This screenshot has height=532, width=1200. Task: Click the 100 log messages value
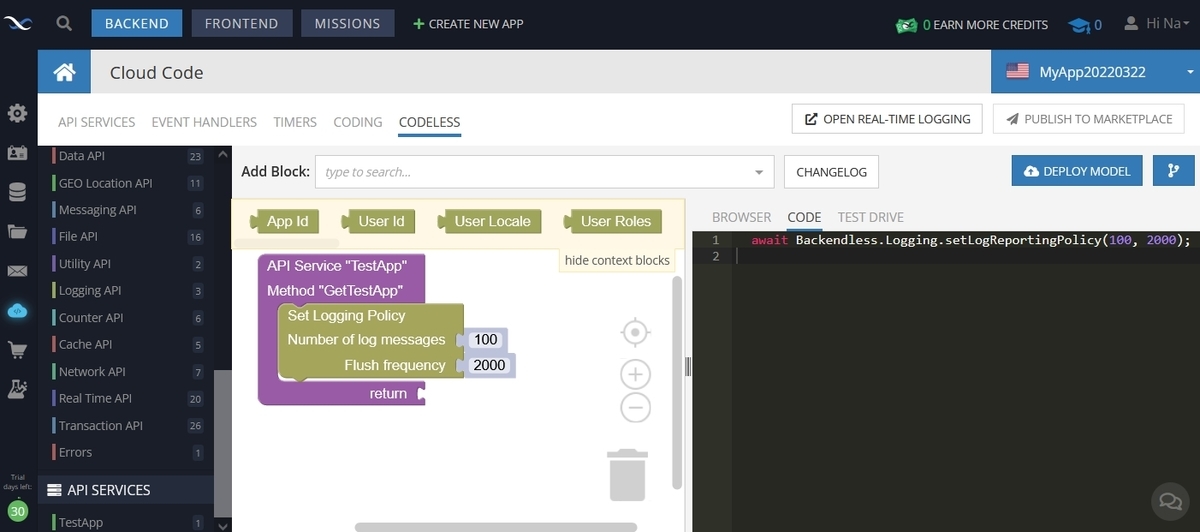[486, 340]
